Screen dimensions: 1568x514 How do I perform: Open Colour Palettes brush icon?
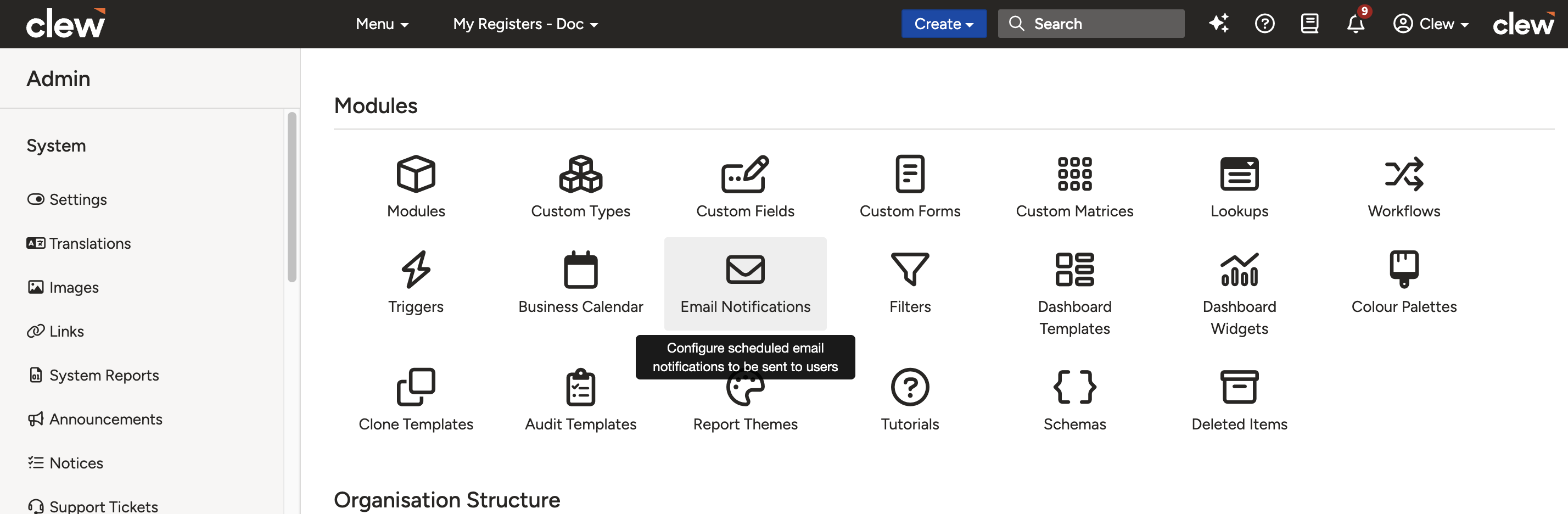click(1404, 269)
